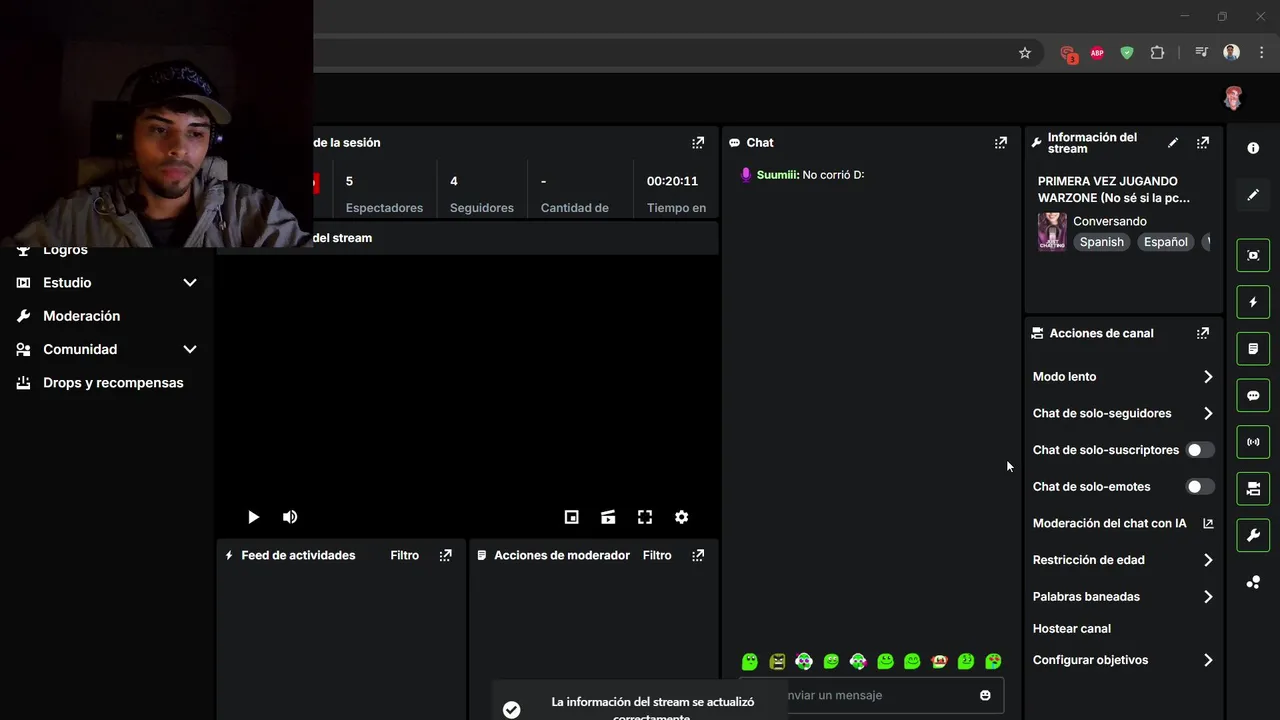The width and height of the screenshot is (1280, 720).
Task: Pop out the Acciones de canal panel
Action: 1203,333
